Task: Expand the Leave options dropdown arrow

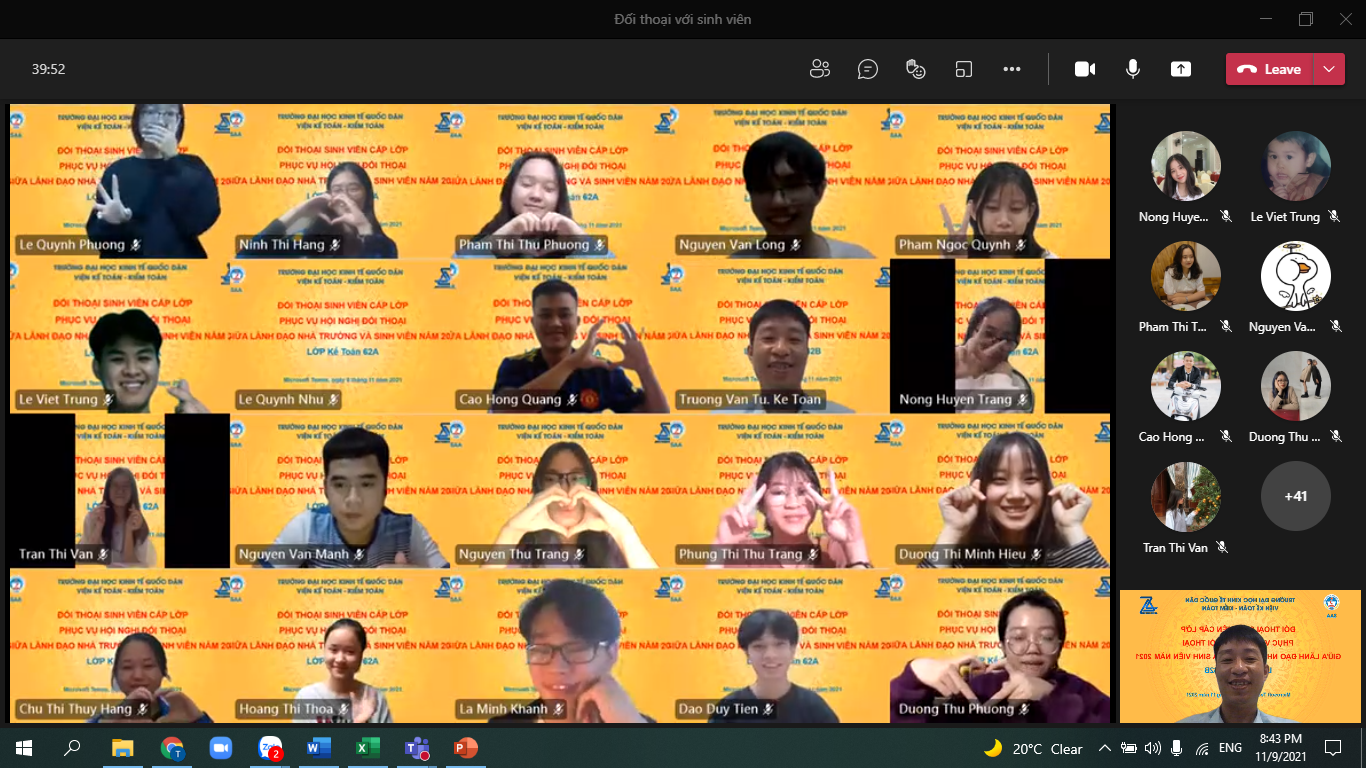Action: pos(1328,69)
